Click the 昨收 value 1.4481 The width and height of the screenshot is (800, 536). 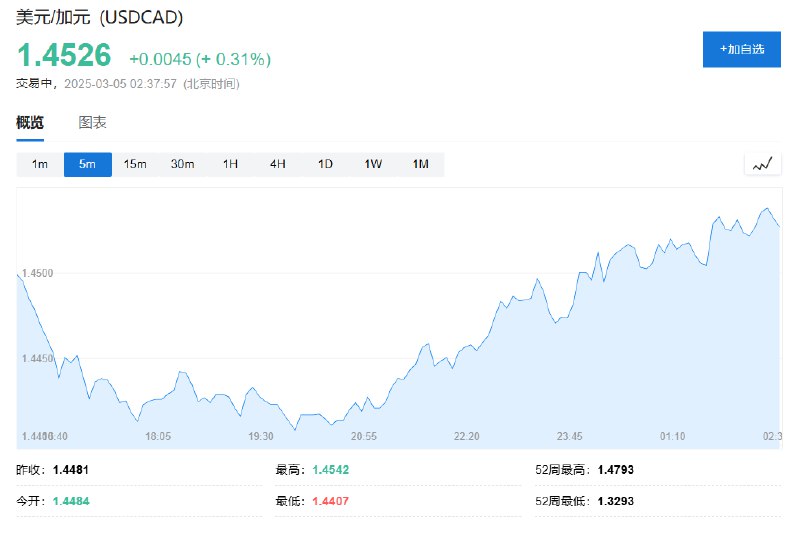coord(71,470)
